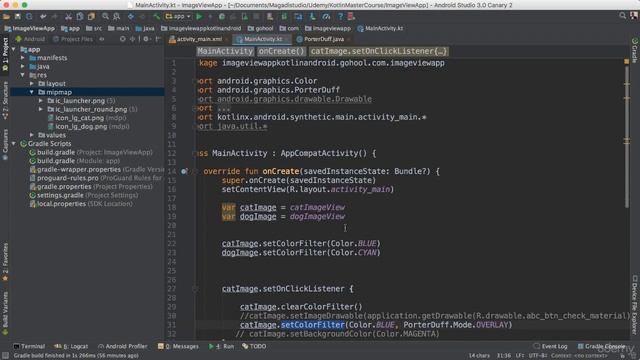Fold the setOnClickListener block at line 27
This screenshot has height=360, width=640.
(195, 289)
